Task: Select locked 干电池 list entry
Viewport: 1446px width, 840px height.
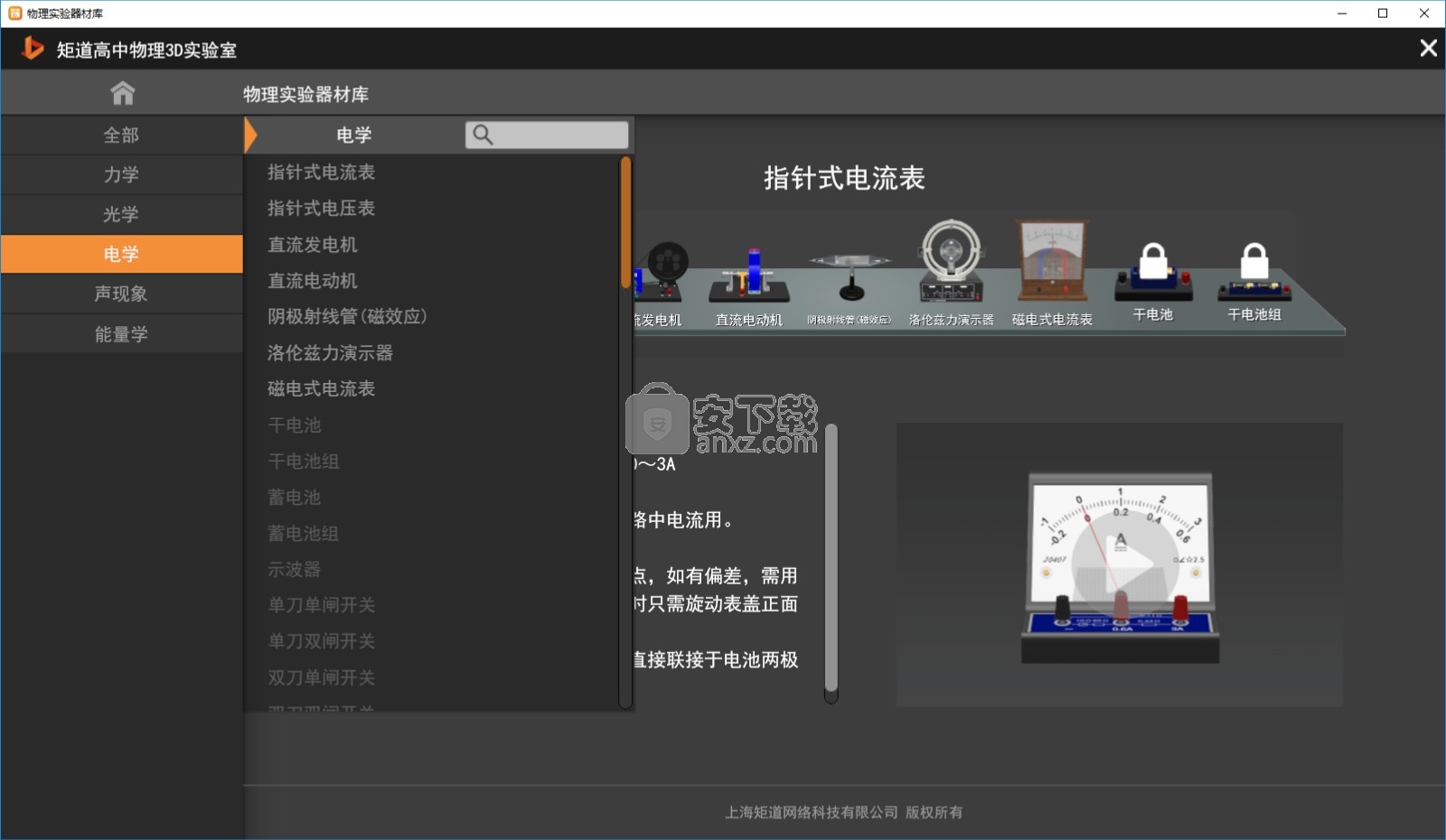Action: [294, 425]
